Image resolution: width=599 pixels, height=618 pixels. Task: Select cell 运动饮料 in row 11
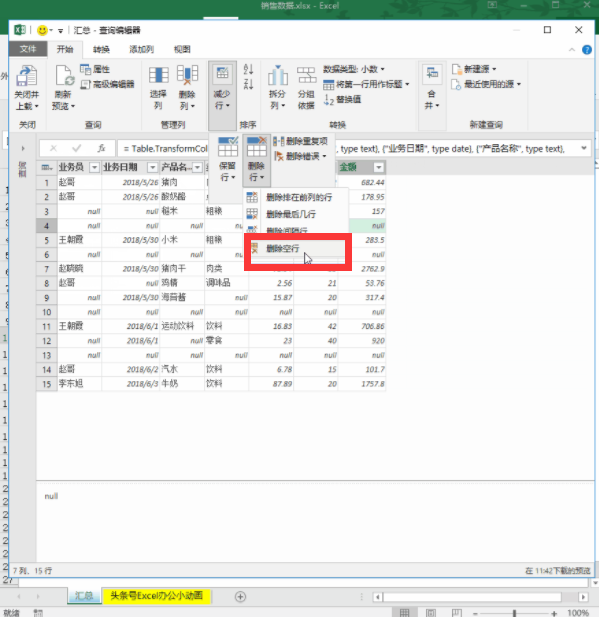click(x=182, y=326)
